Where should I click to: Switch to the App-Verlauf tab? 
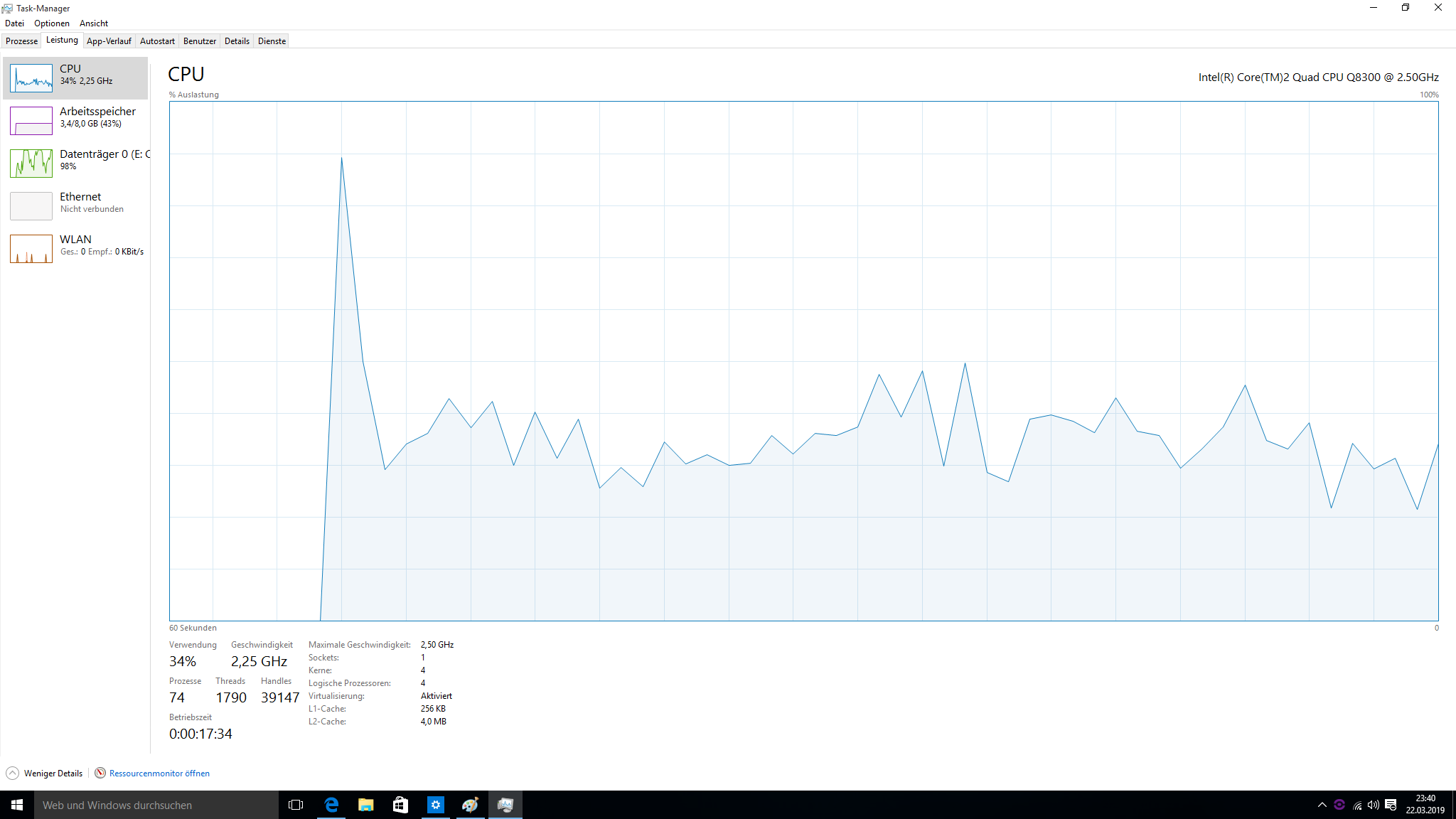pyautogui.click(x=109, y=41)
